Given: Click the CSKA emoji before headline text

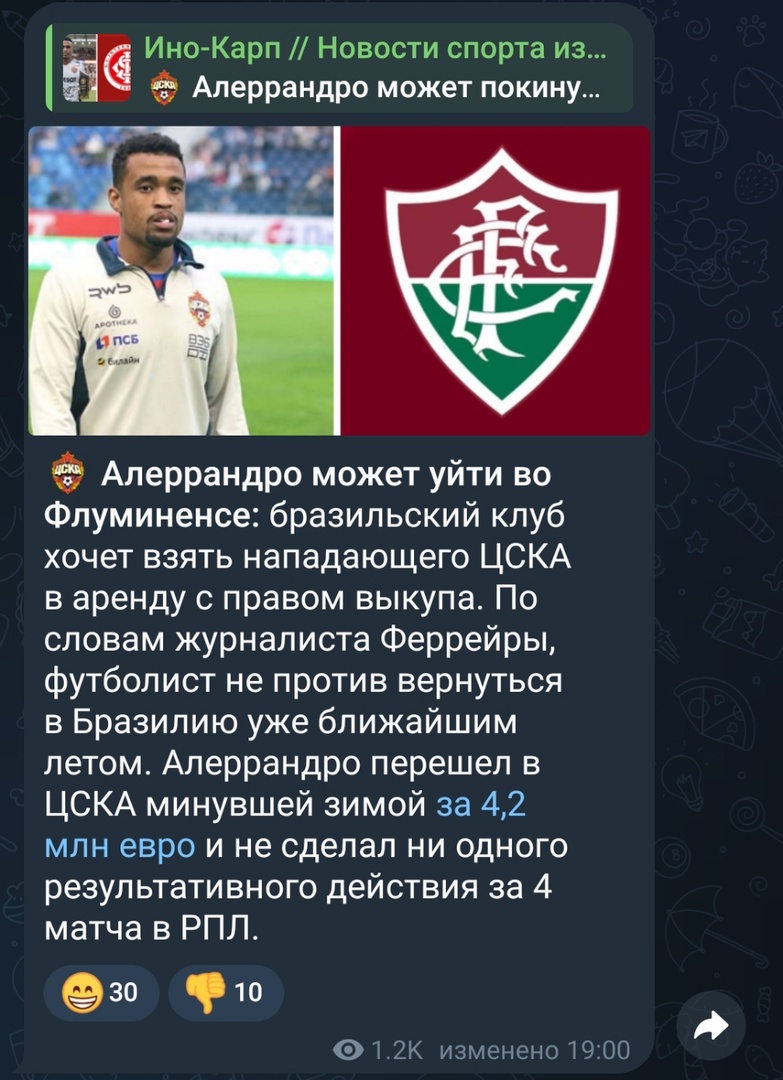Looking at the screenshot, I should click(67, 472).
